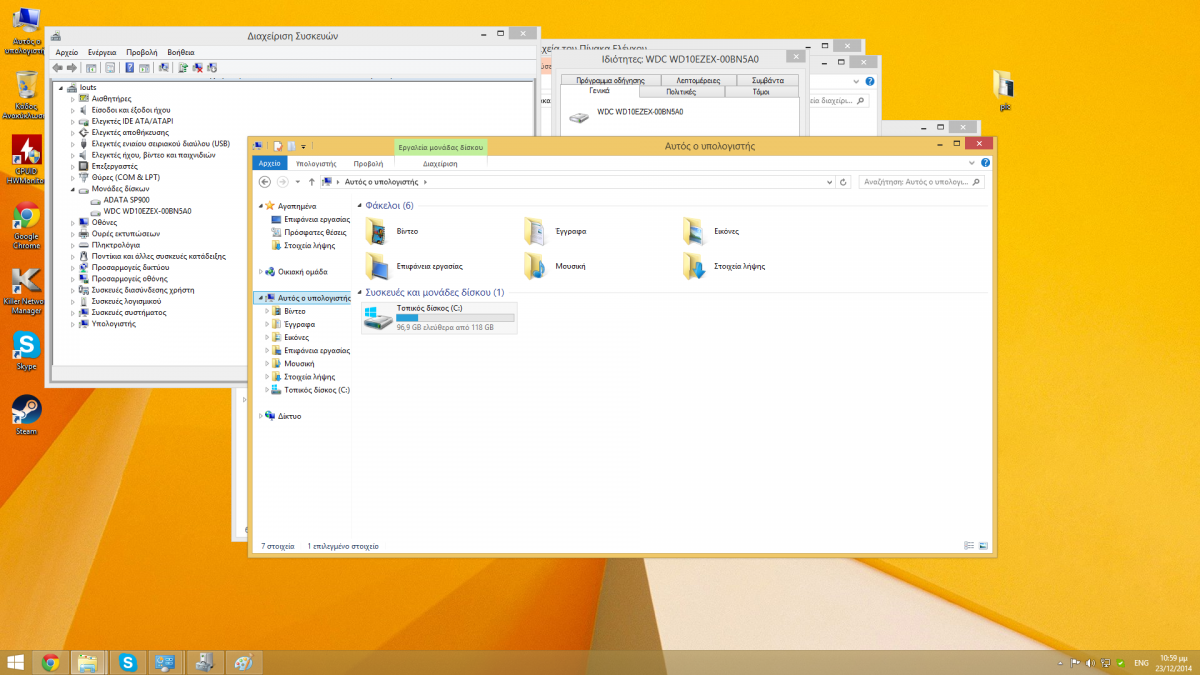Refresh the Explorer address bar location

pyautogui.click(x=844, y=182)
